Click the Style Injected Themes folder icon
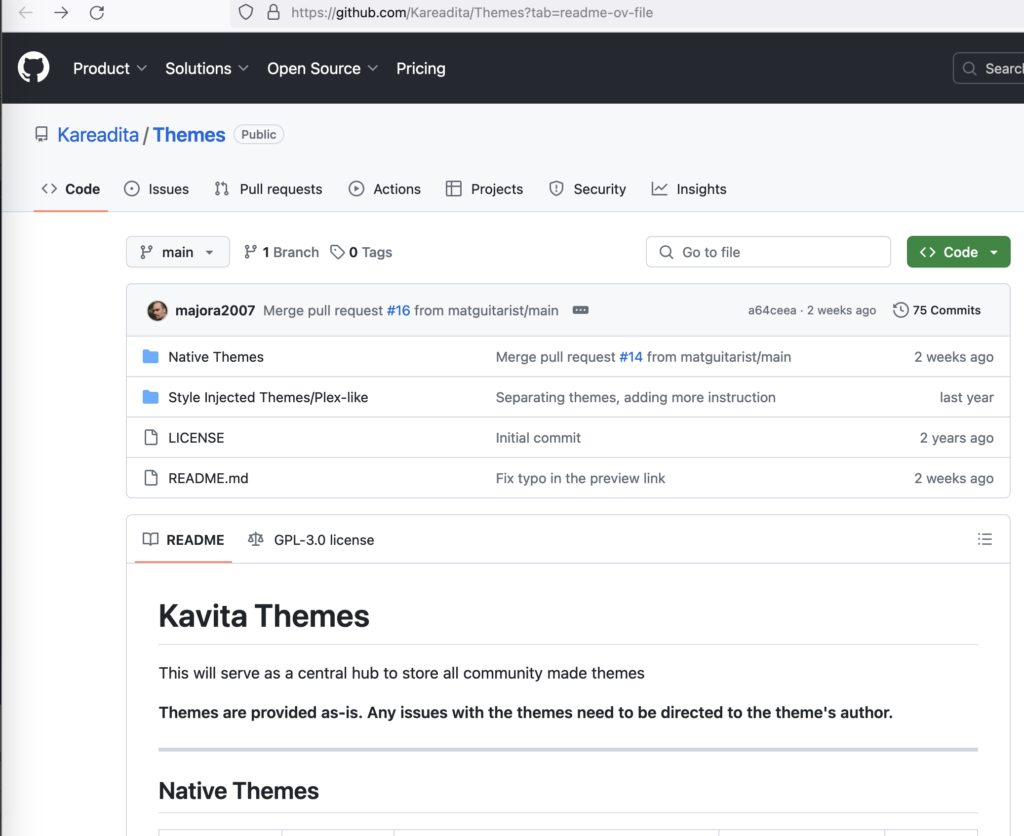1024x836 pixels. tap(151, 397)
